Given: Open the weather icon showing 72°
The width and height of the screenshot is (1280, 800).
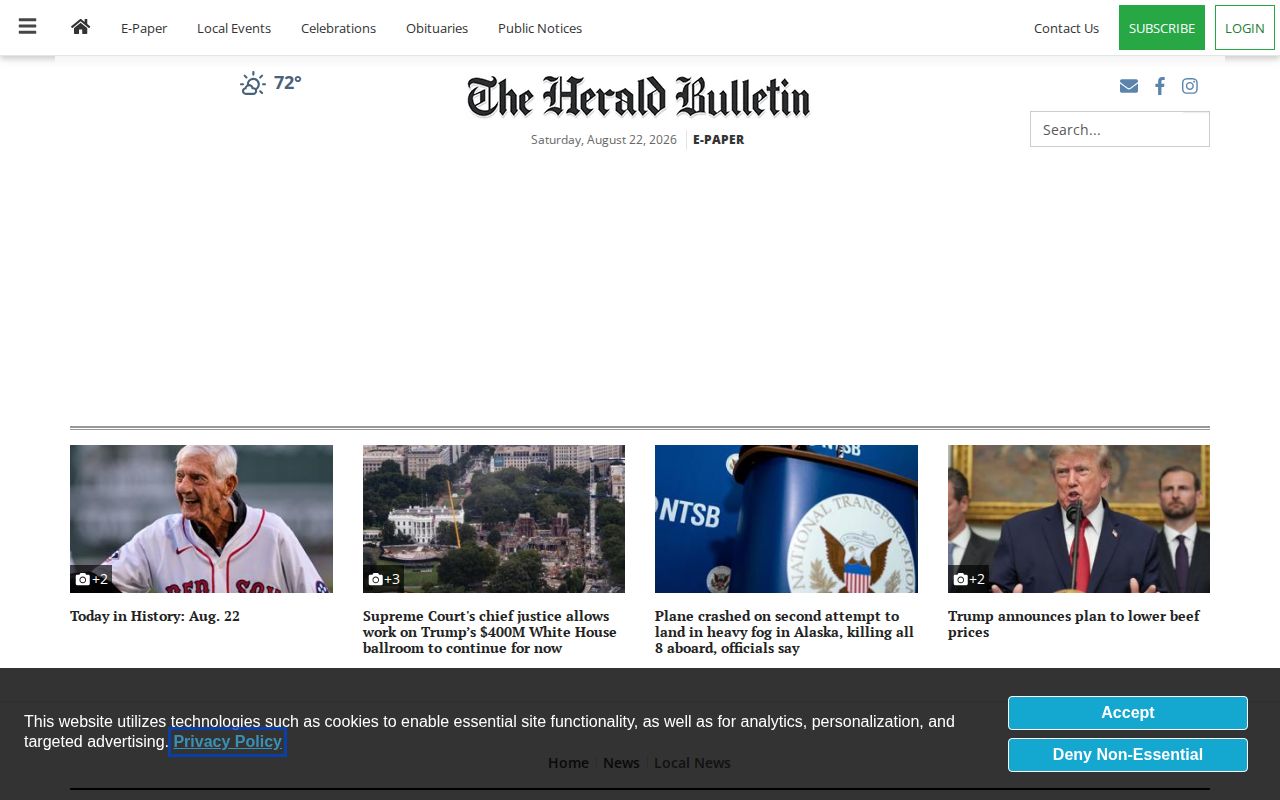Looking at the screenshot, I should [x=253, y=84].
